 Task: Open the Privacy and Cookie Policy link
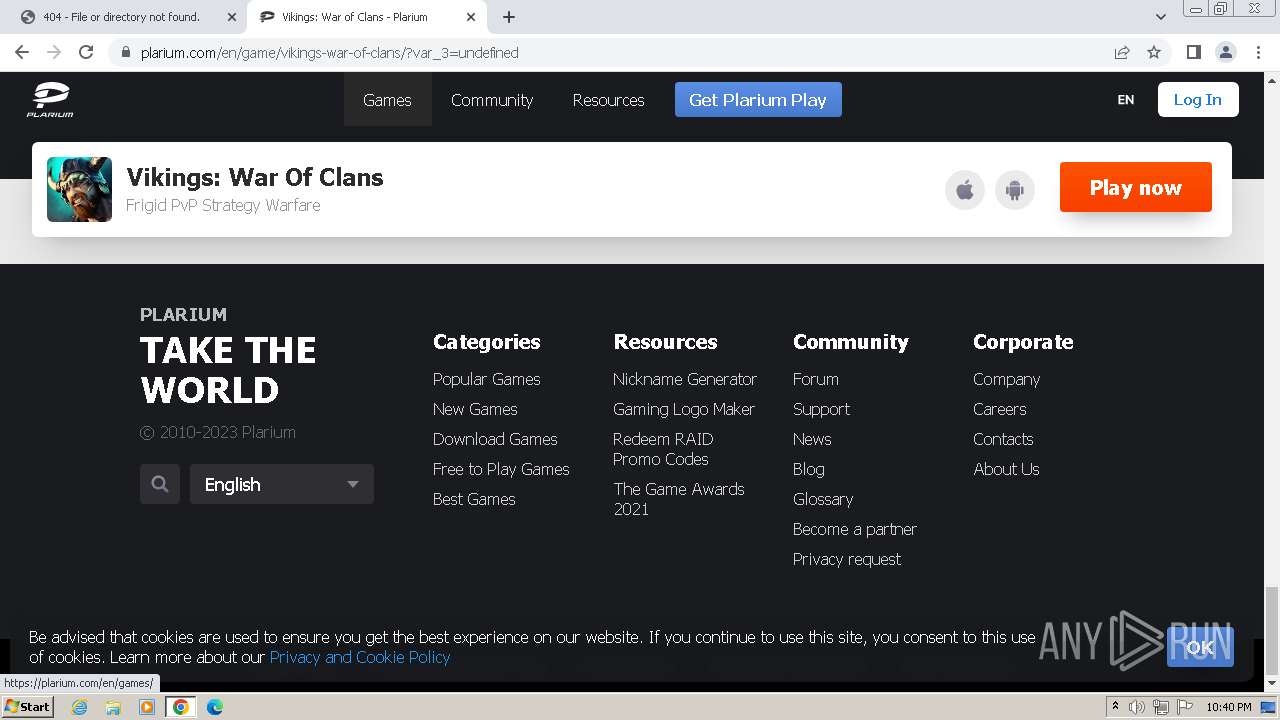tap(360, 657)
